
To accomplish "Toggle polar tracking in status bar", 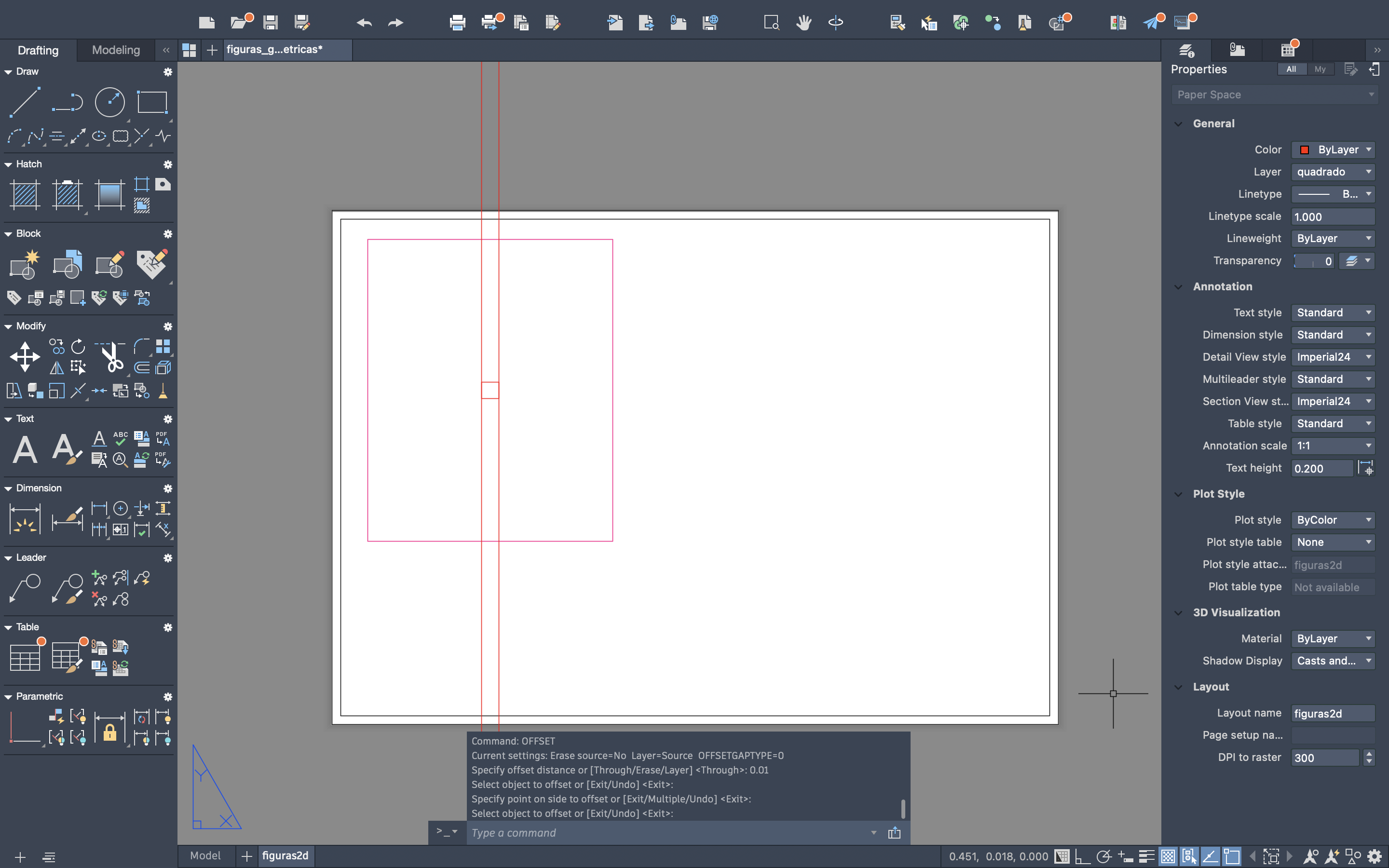I will (x=1104, y=856).
